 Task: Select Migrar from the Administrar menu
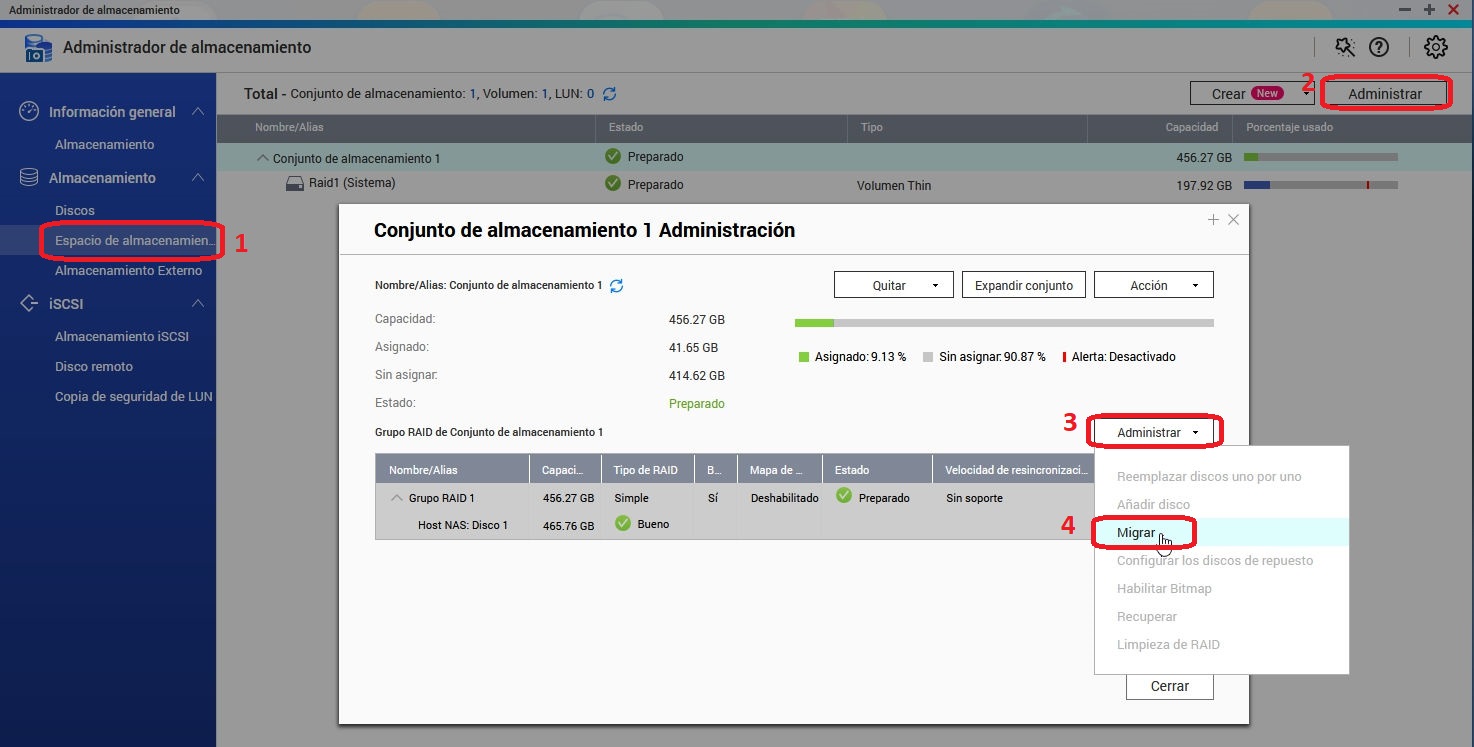[x=1136, y=533]
